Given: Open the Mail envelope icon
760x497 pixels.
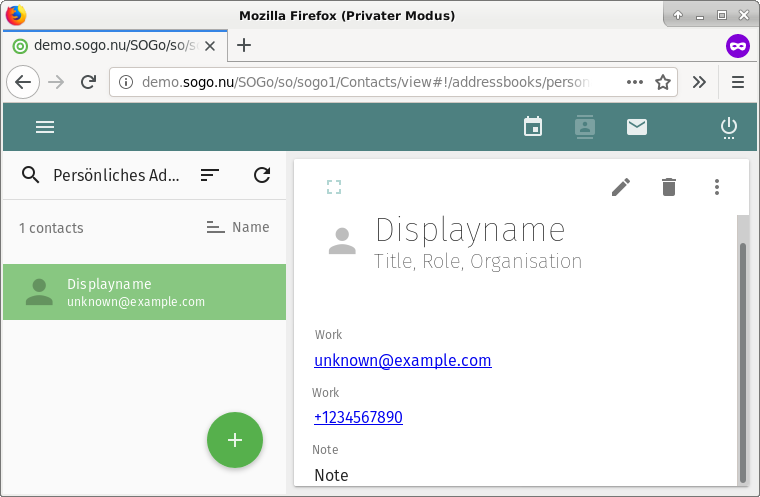Looking at the screenshot, I should pos(637,127).
